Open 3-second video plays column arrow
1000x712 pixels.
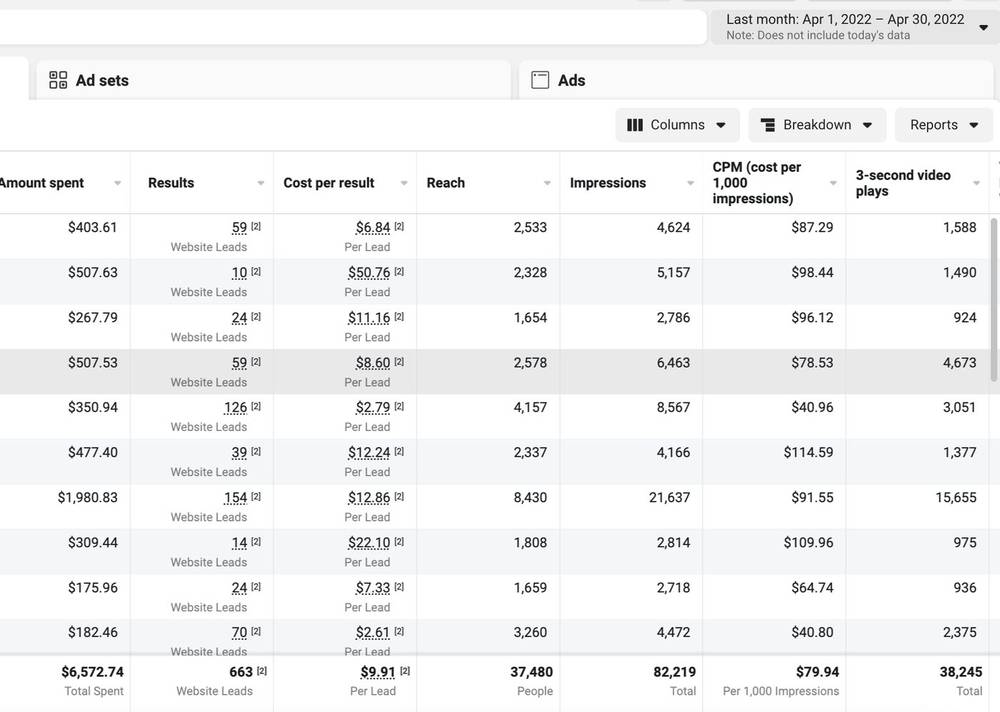click(x=976, y=183)
